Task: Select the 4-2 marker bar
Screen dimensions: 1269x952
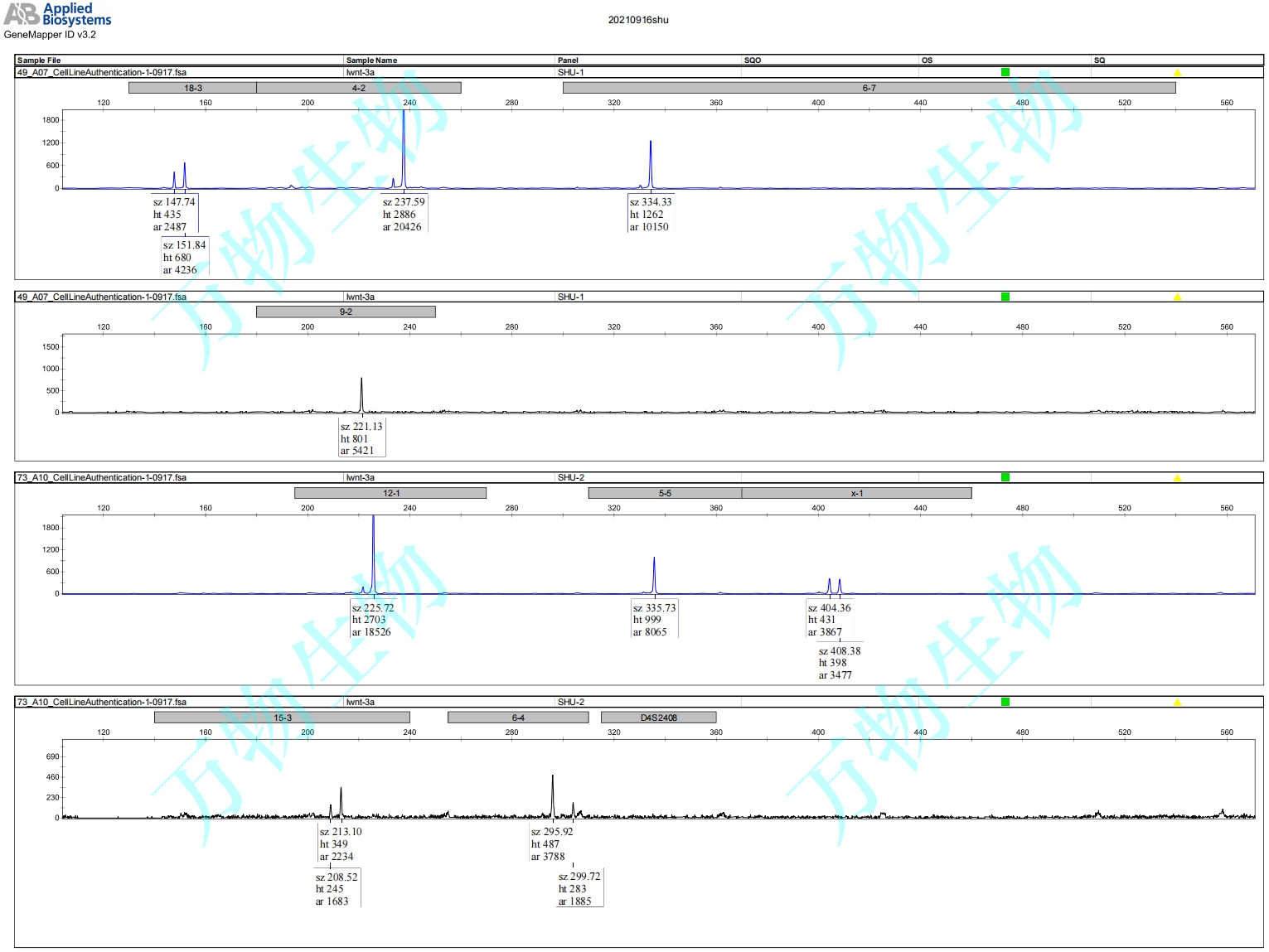Action: coord(358,88)
